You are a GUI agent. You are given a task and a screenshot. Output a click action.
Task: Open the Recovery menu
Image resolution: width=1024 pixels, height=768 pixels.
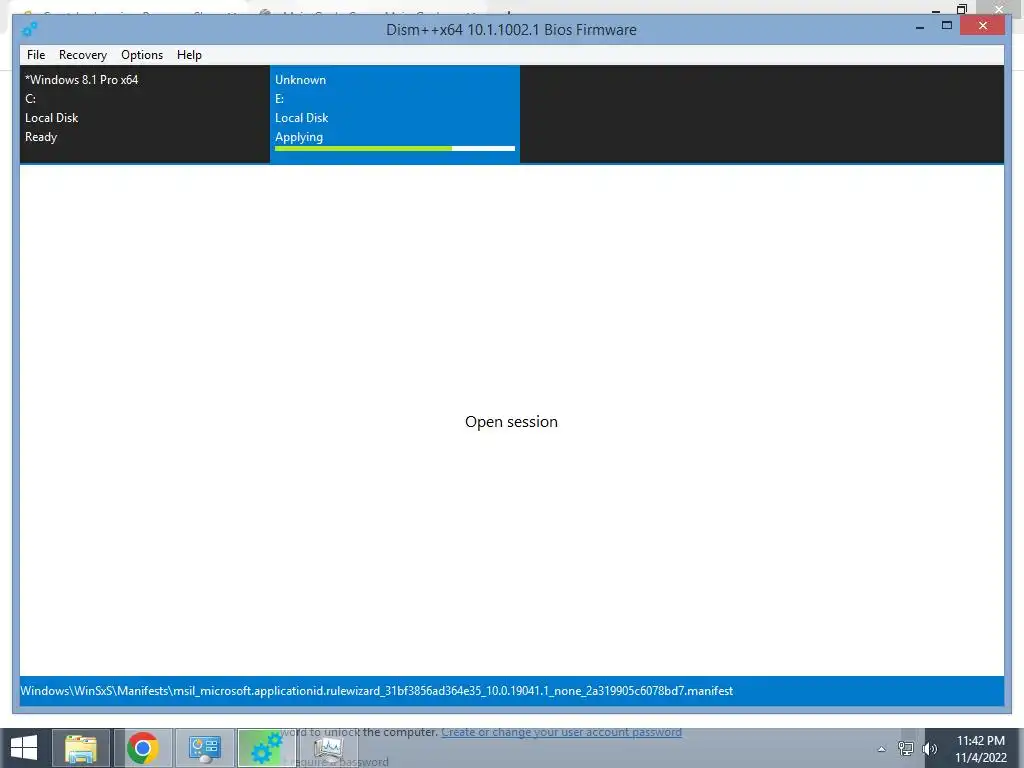(83, 55)
